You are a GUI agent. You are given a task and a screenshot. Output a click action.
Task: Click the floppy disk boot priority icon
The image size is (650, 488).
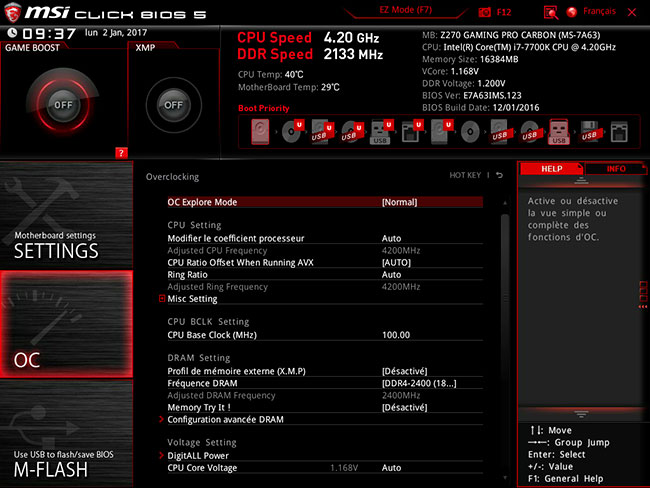point(589,130)
